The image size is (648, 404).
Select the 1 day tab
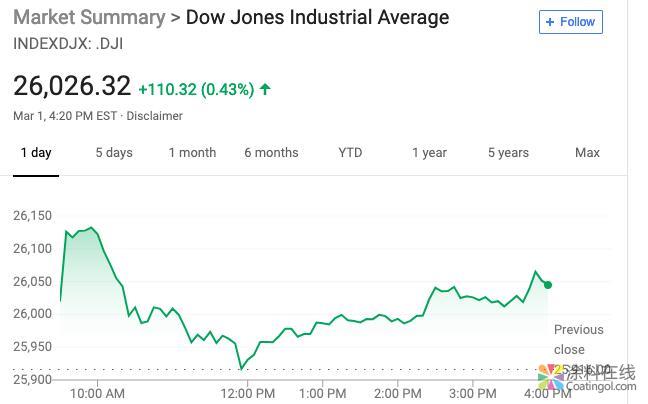tap(36, 153)
